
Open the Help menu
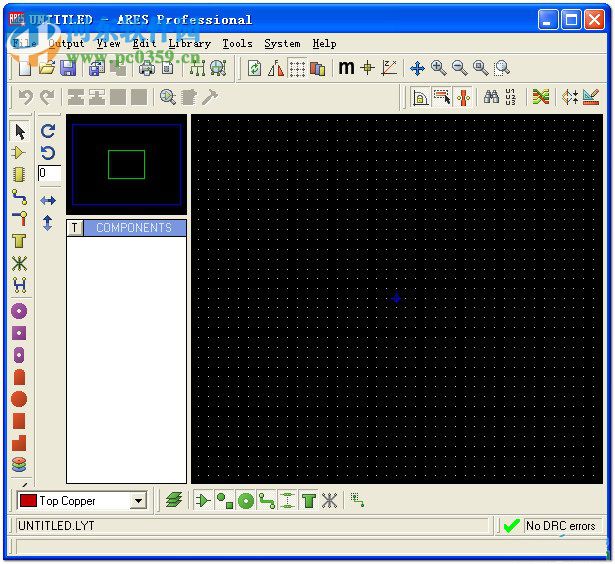324,44
